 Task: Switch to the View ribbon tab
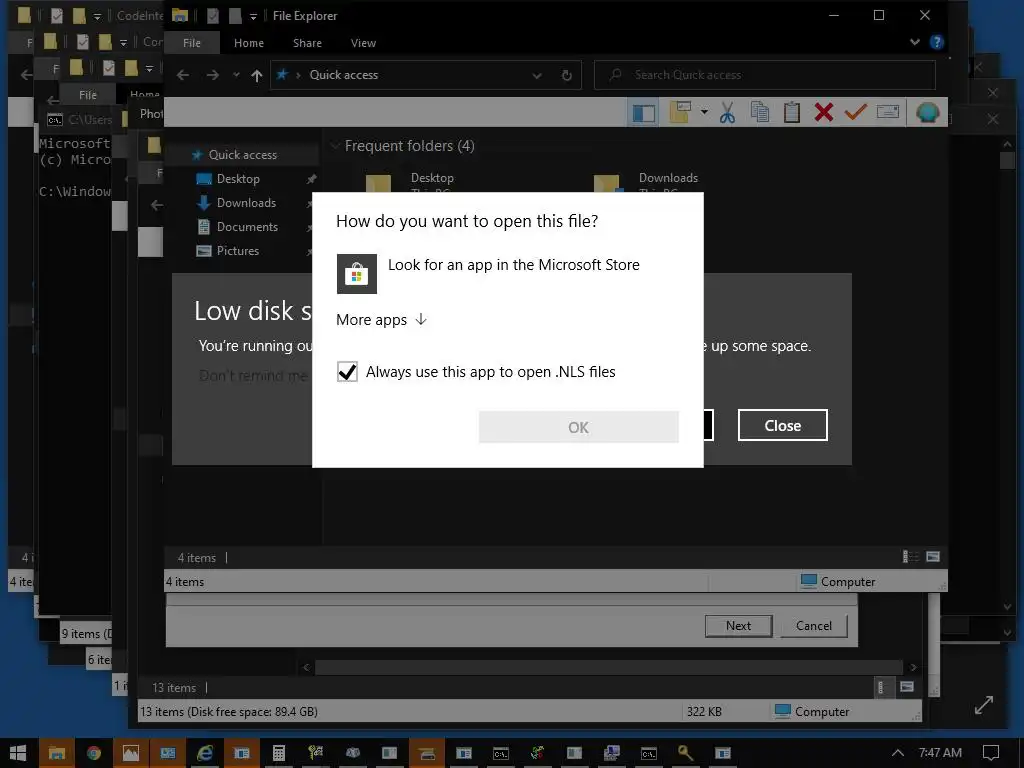click(x=363, y=43)
